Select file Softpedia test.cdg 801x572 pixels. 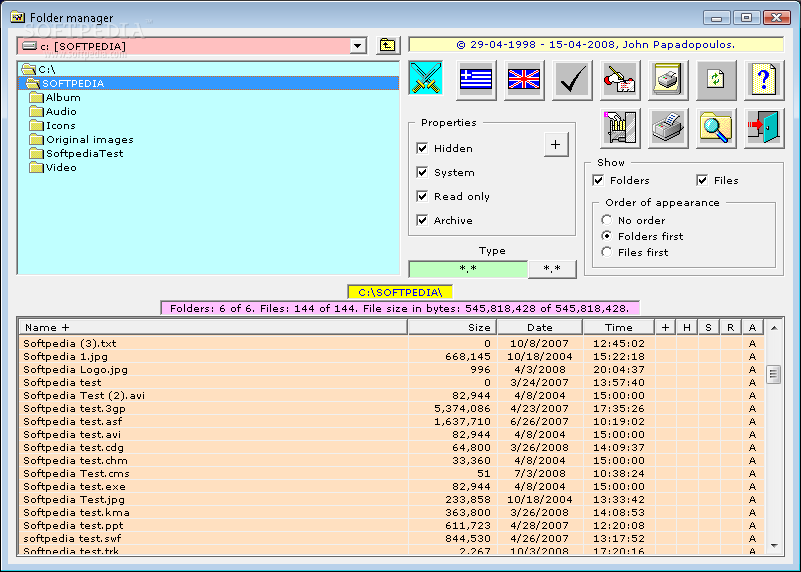(391, 447)
